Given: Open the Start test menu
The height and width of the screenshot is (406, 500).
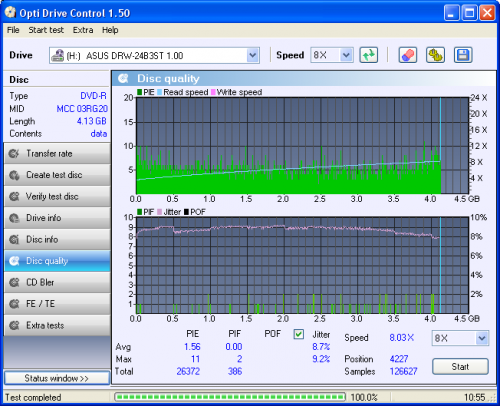Looking at the screenshot, I should click(x=46, y=30).
